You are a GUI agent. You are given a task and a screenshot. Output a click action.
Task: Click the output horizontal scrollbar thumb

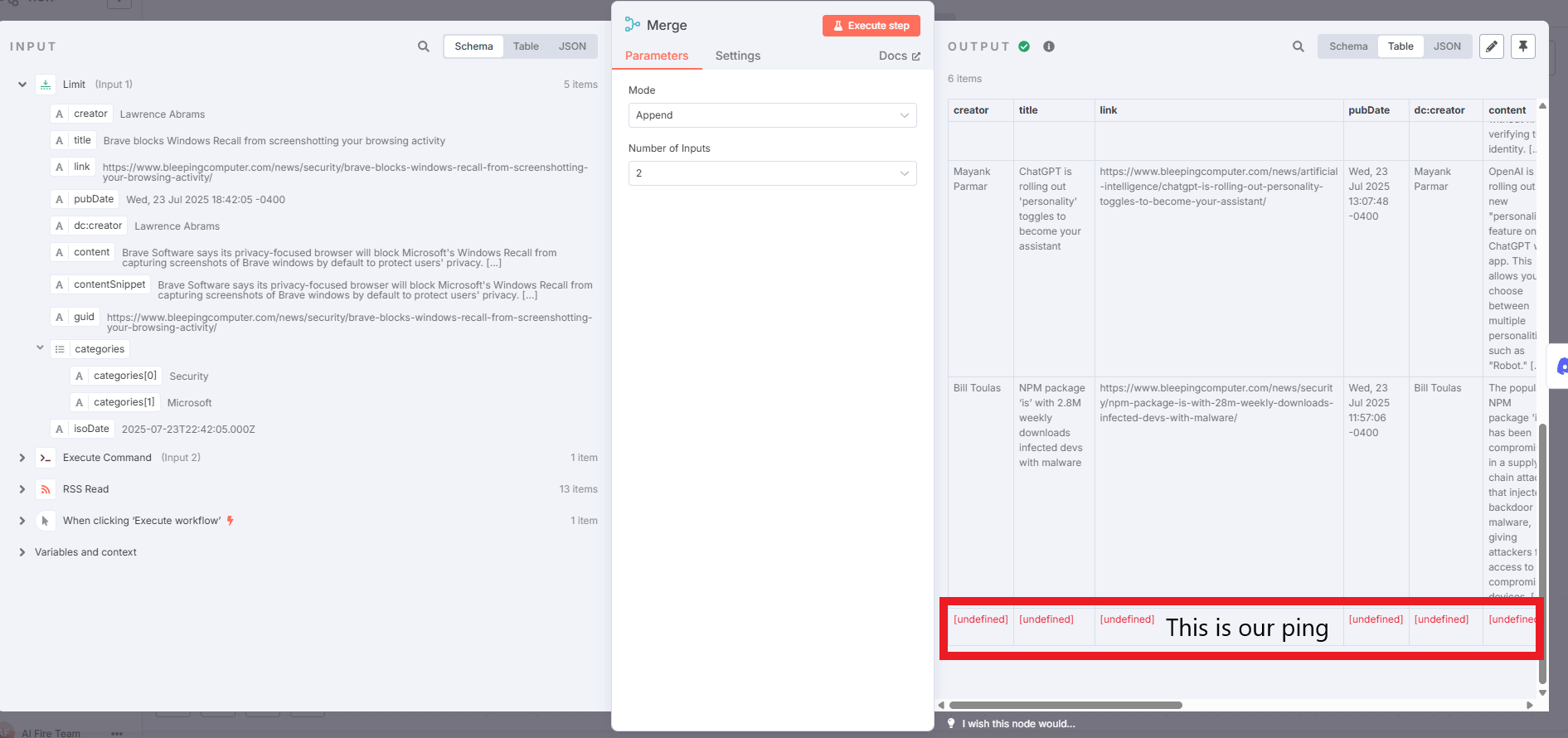[1066, 705]
